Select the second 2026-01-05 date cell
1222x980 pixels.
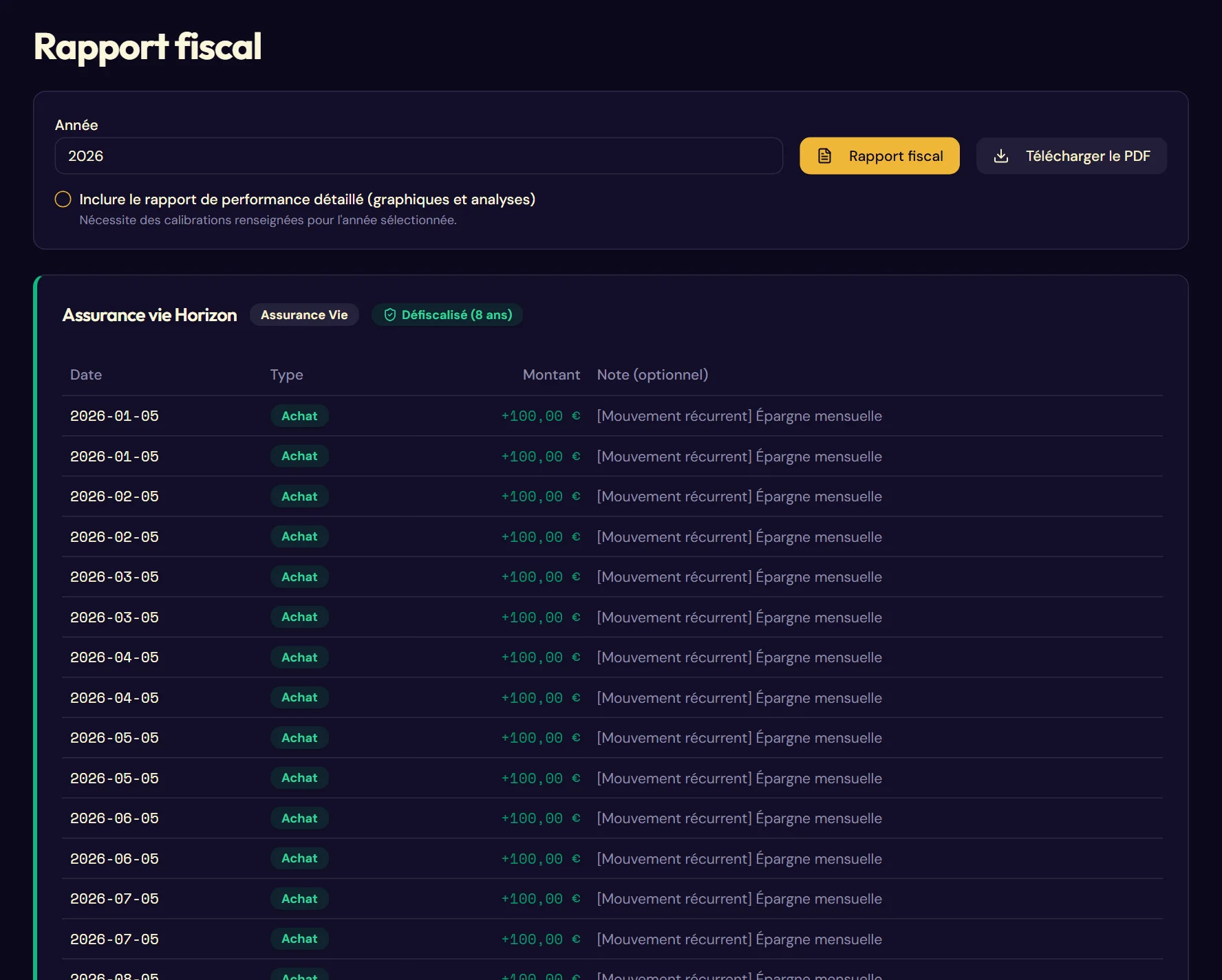pos(114,457)
